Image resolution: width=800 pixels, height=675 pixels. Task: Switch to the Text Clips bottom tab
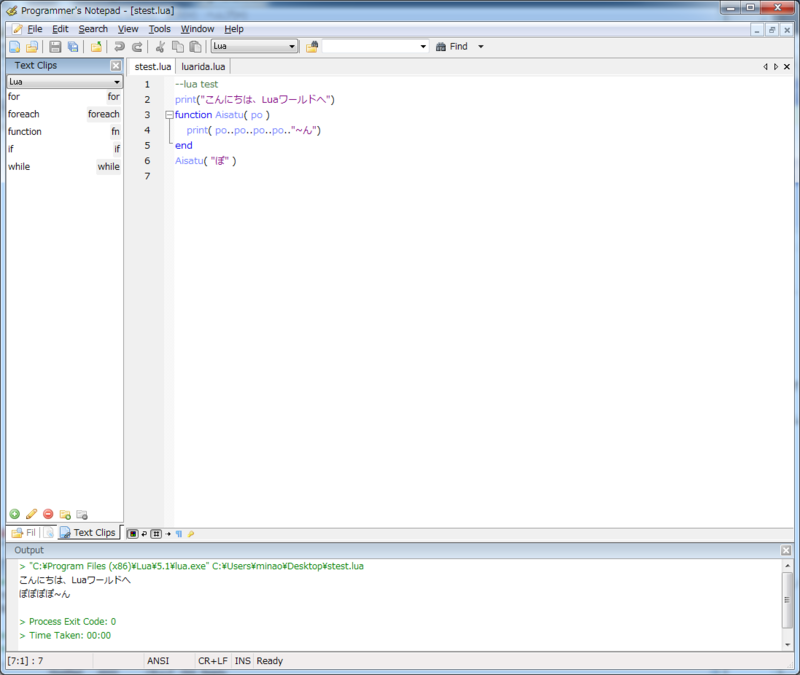tap(88, 533)
